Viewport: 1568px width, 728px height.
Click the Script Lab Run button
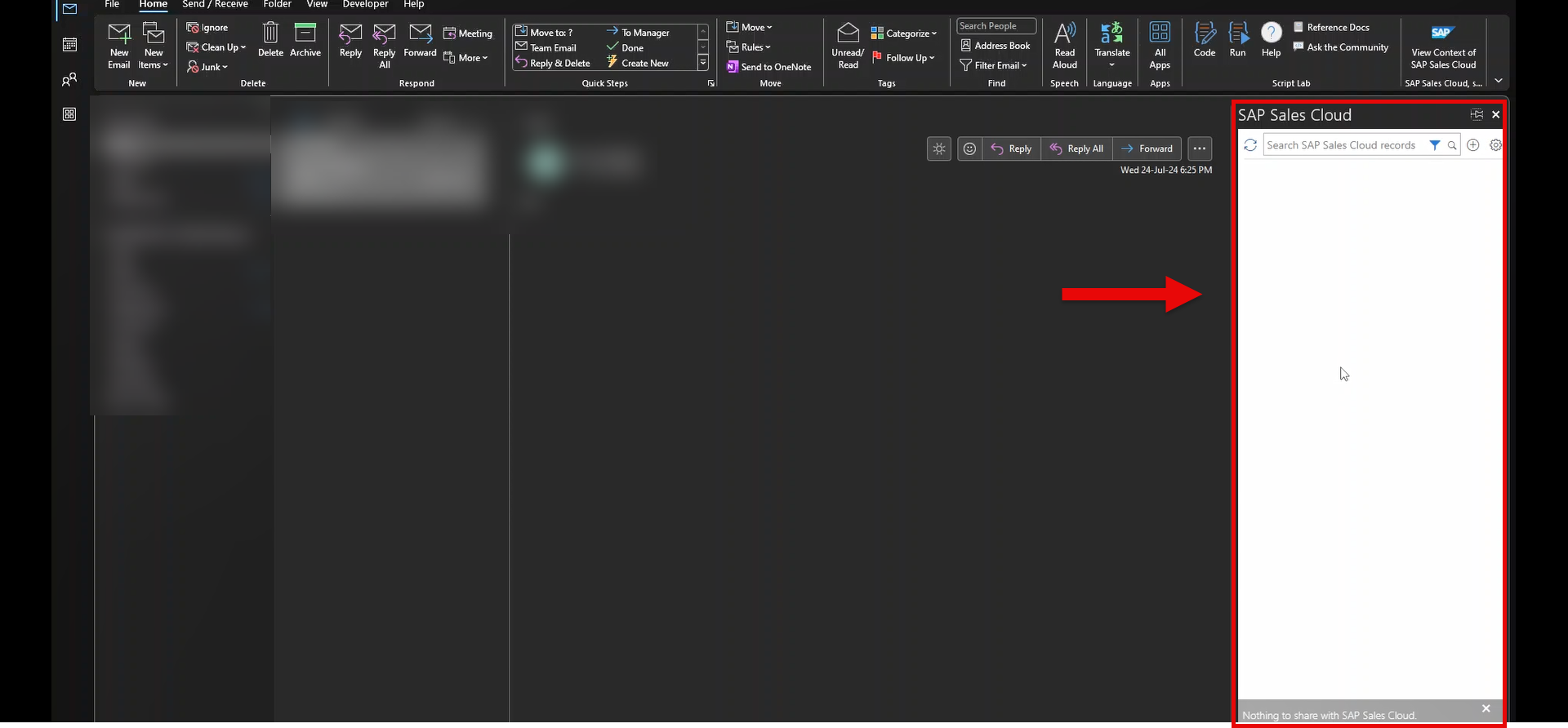pos(1238,40)
